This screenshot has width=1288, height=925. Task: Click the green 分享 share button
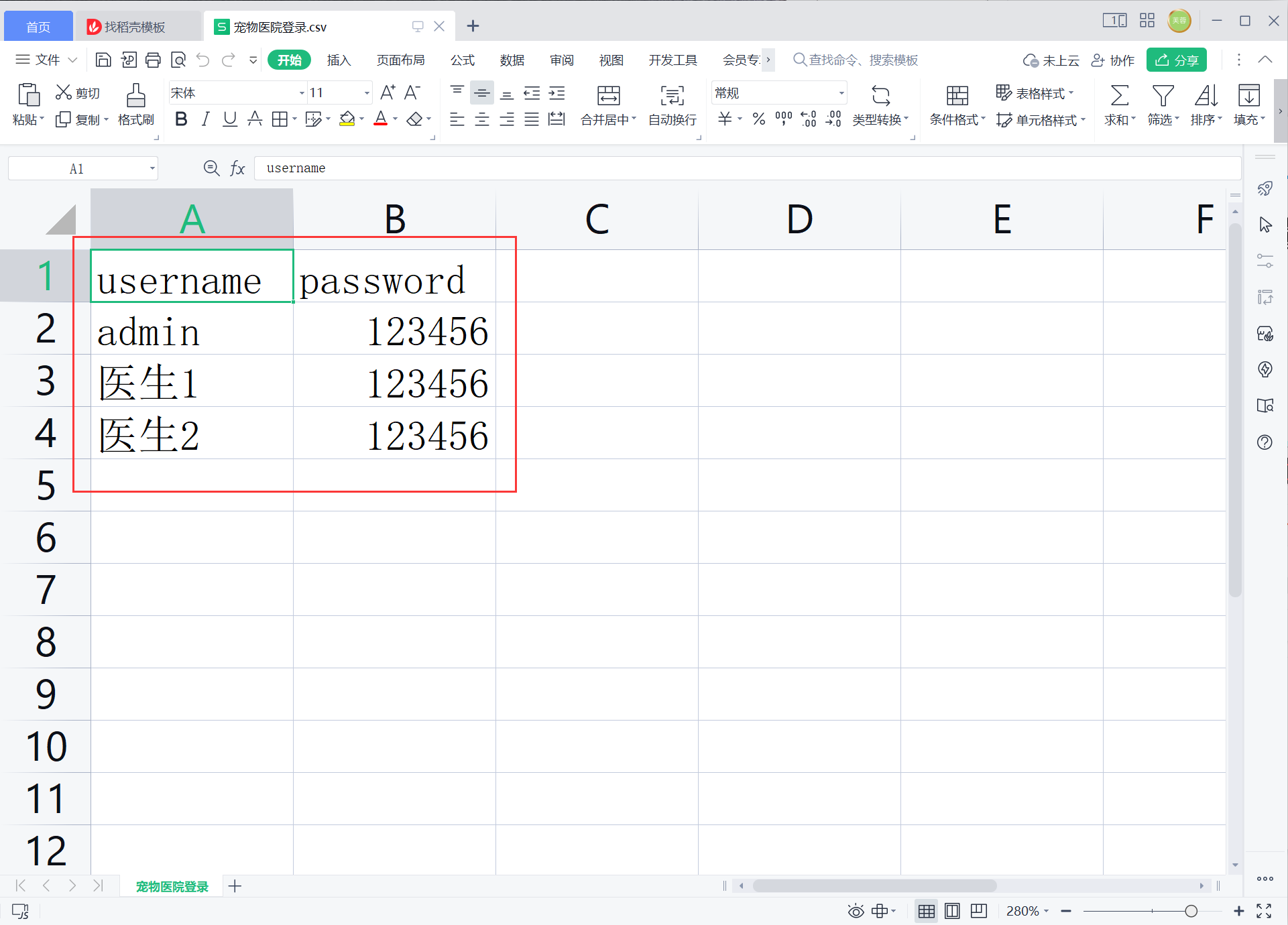coord(1176,60)
